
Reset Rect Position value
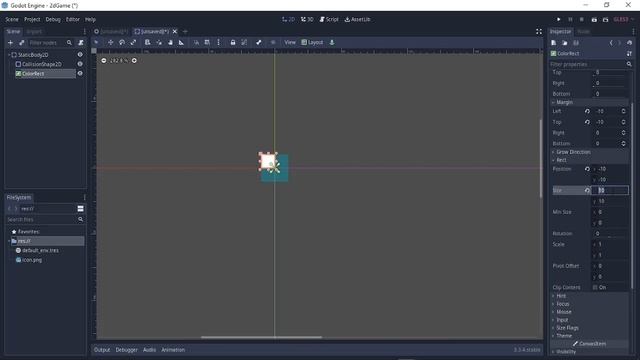(587, 169)
